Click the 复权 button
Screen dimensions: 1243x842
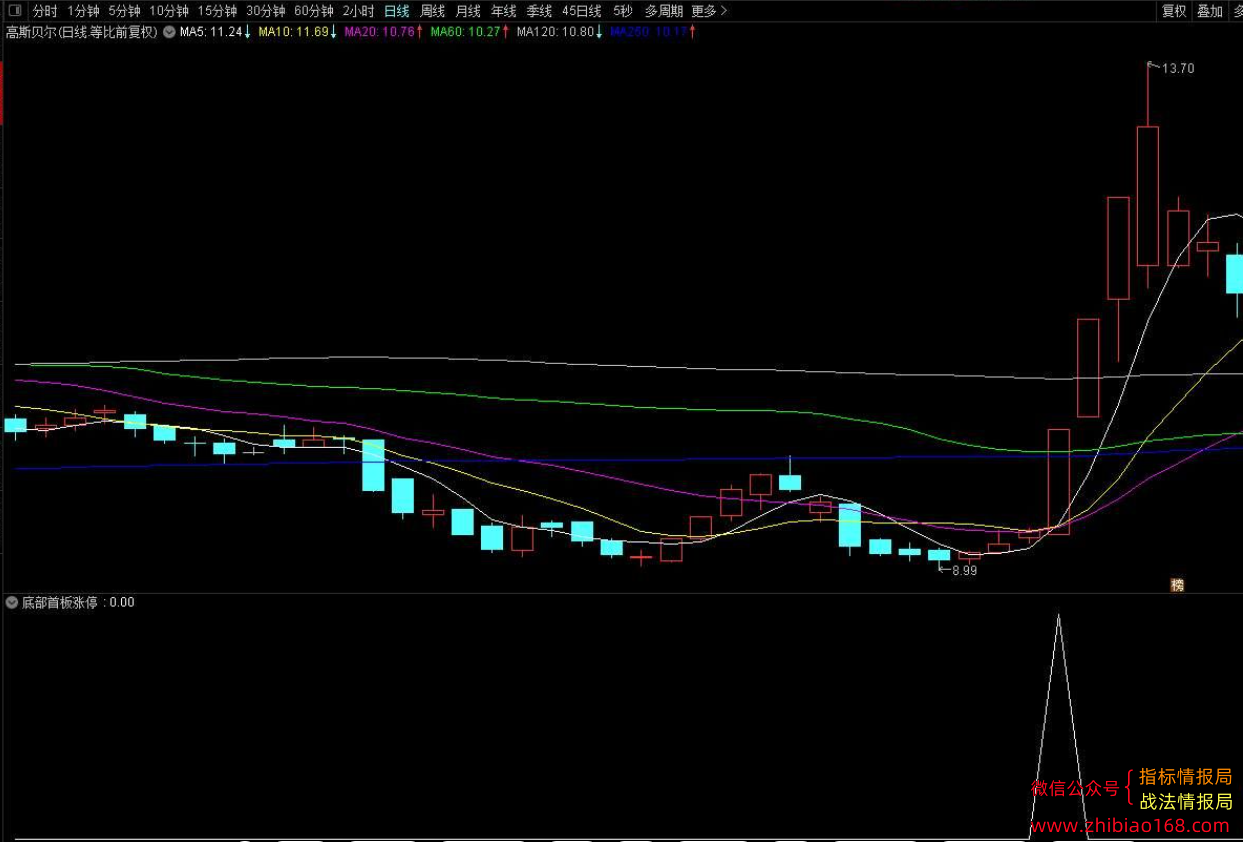point(1174,11)
